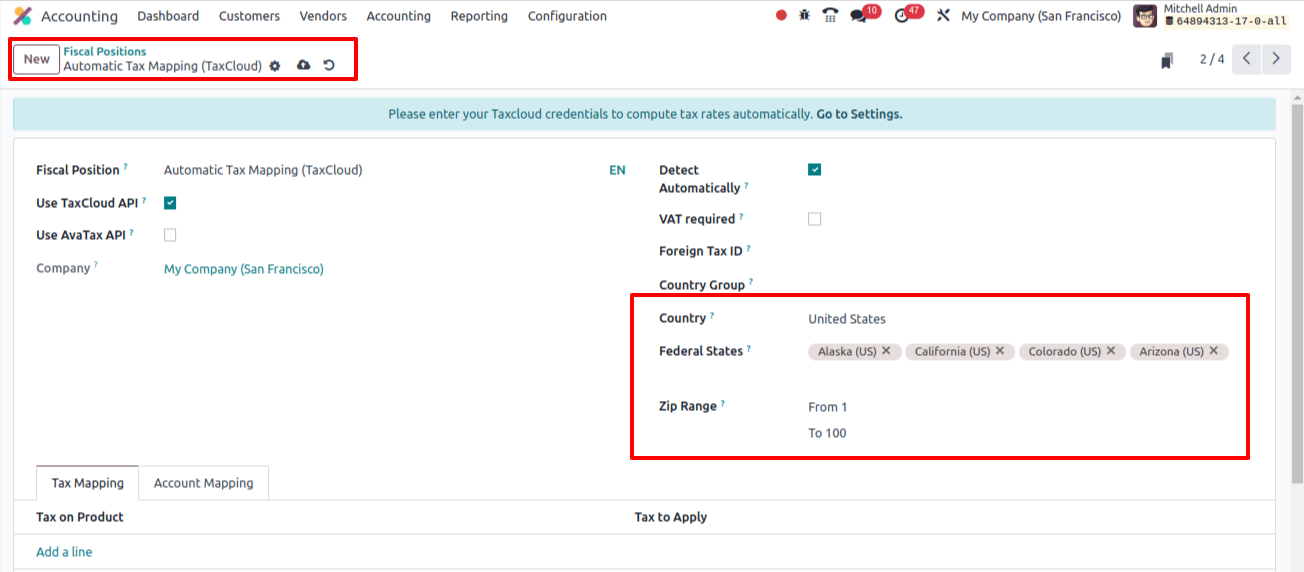
Task: Go to the next record arrow
Action: [1276, 59]
